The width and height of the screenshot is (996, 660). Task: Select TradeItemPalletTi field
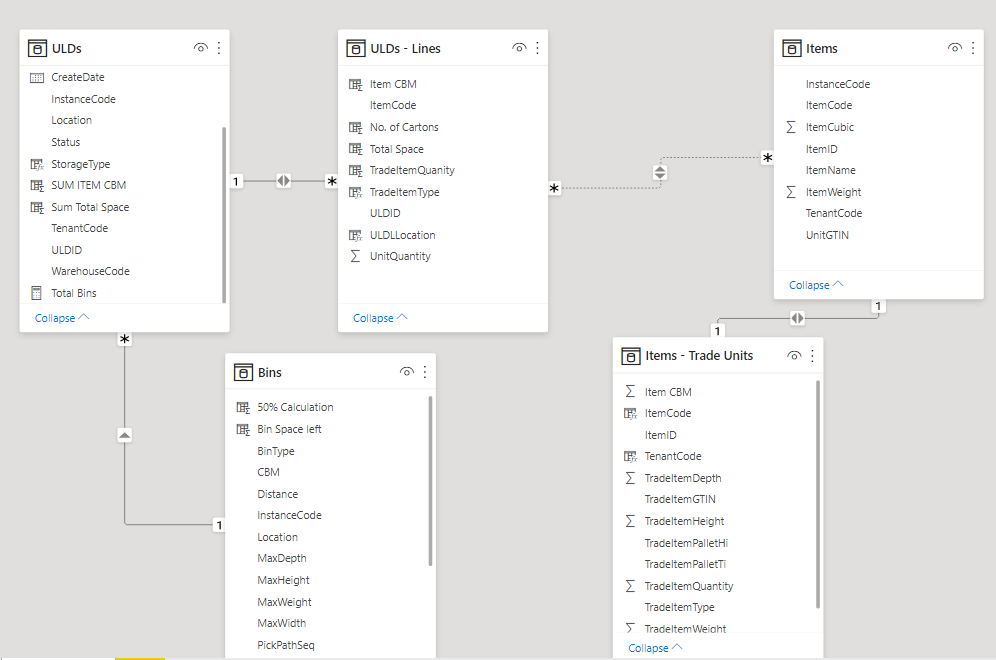coord(685,564)
